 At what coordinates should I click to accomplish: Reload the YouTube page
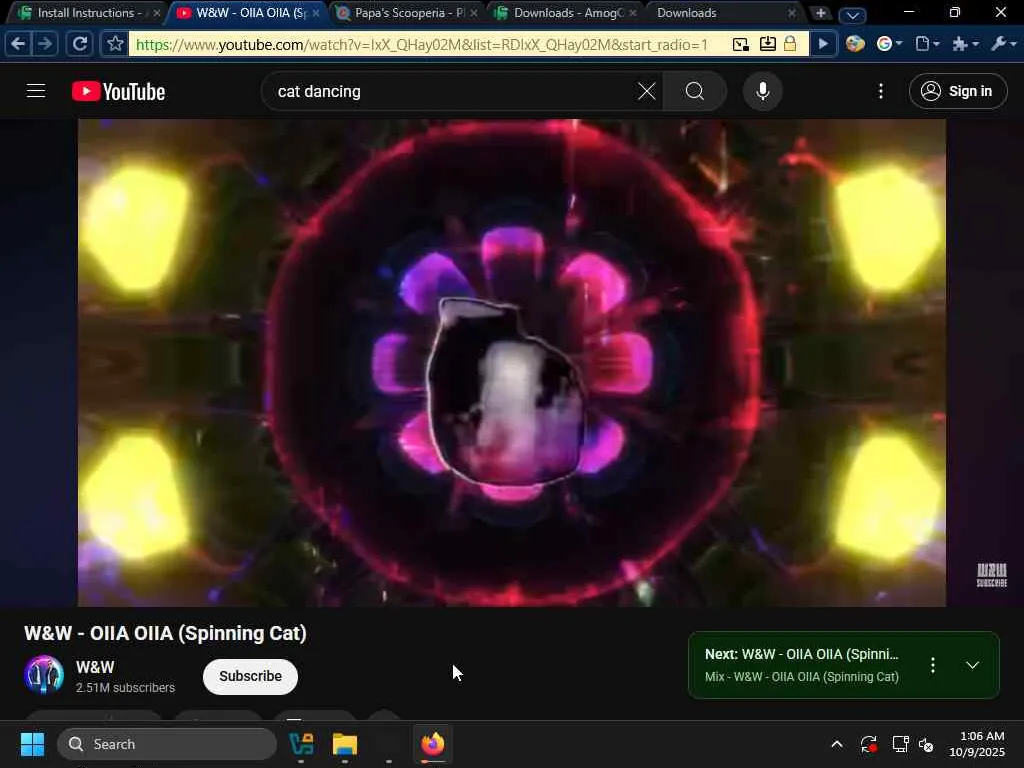pos(80,44)
